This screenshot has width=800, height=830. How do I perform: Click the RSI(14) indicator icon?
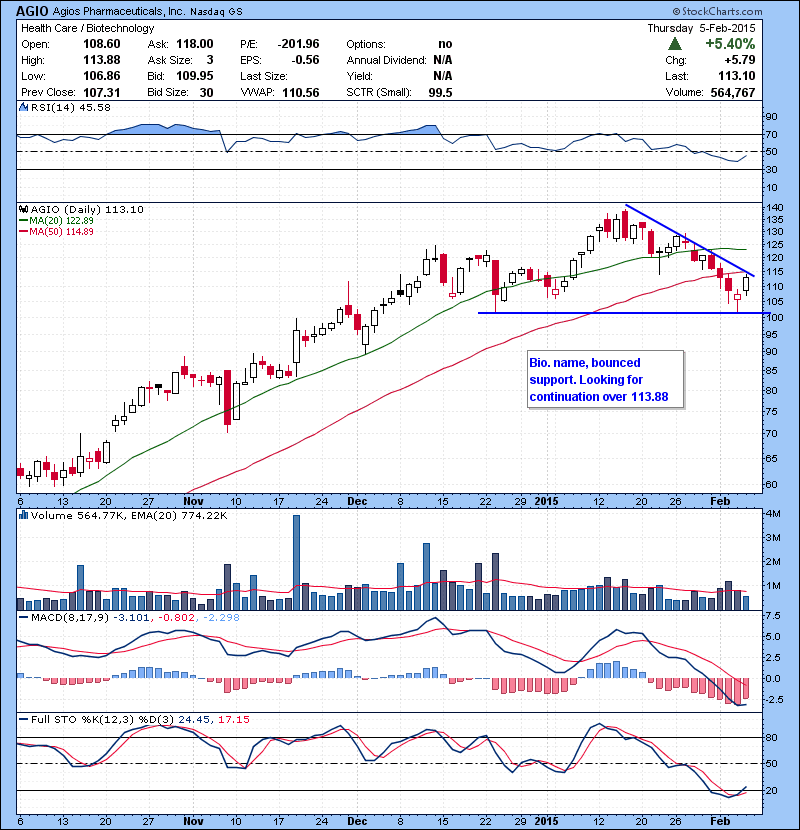pyautogui.click(x=23, y=107)
